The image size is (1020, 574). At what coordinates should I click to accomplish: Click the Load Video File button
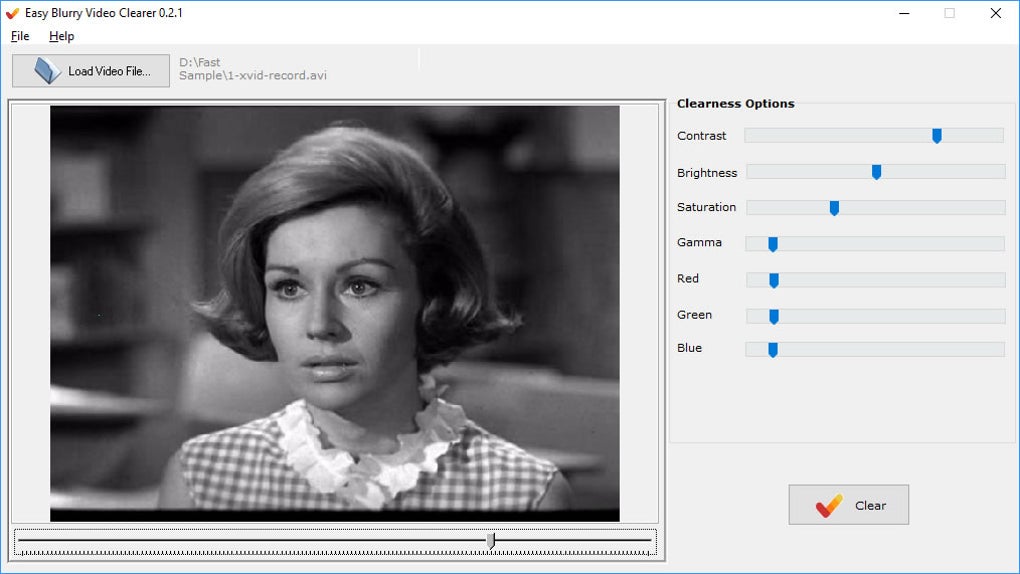point(91,71)
